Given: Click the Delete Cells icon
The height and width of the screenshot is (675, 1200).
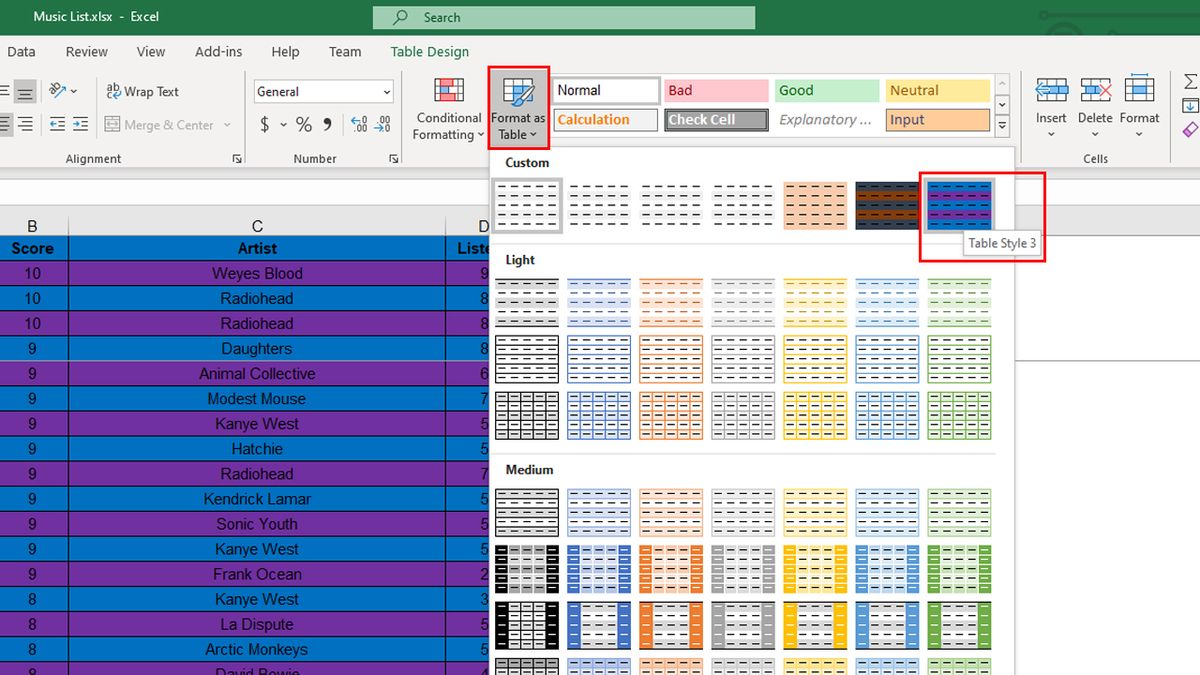Looking at the screenshot, I should pos(1096,89).
